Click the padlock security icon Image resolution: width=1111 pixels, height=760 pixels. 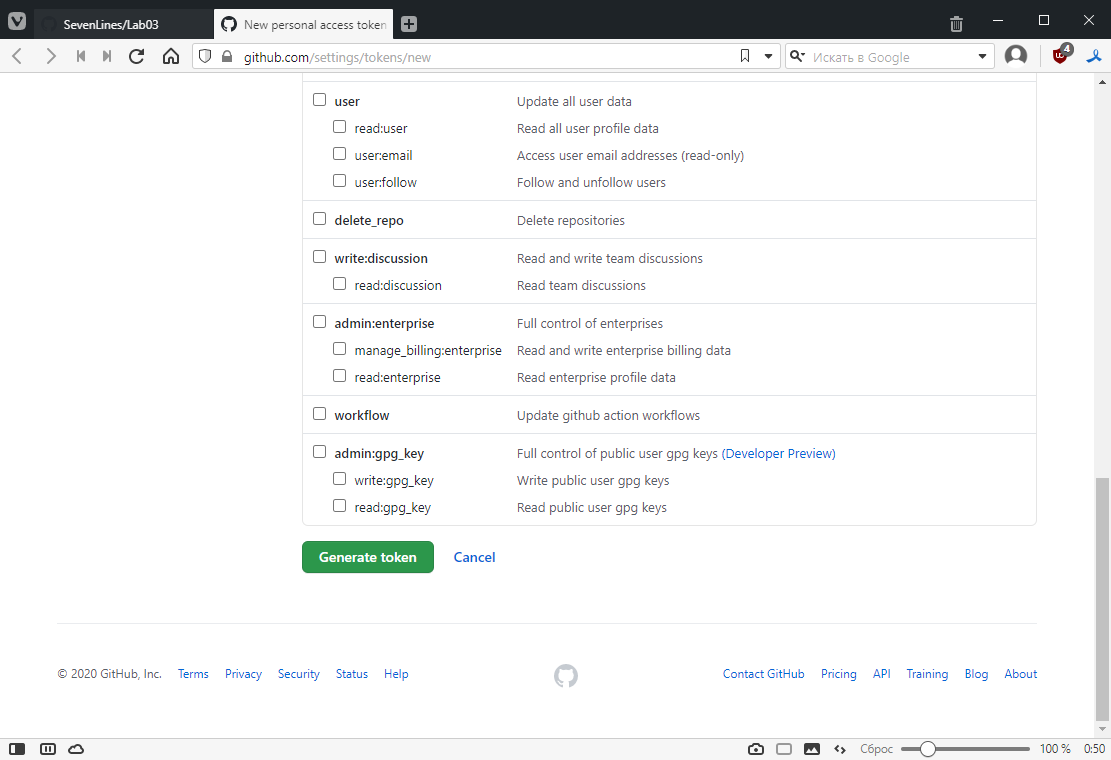(x=227, y=56)
